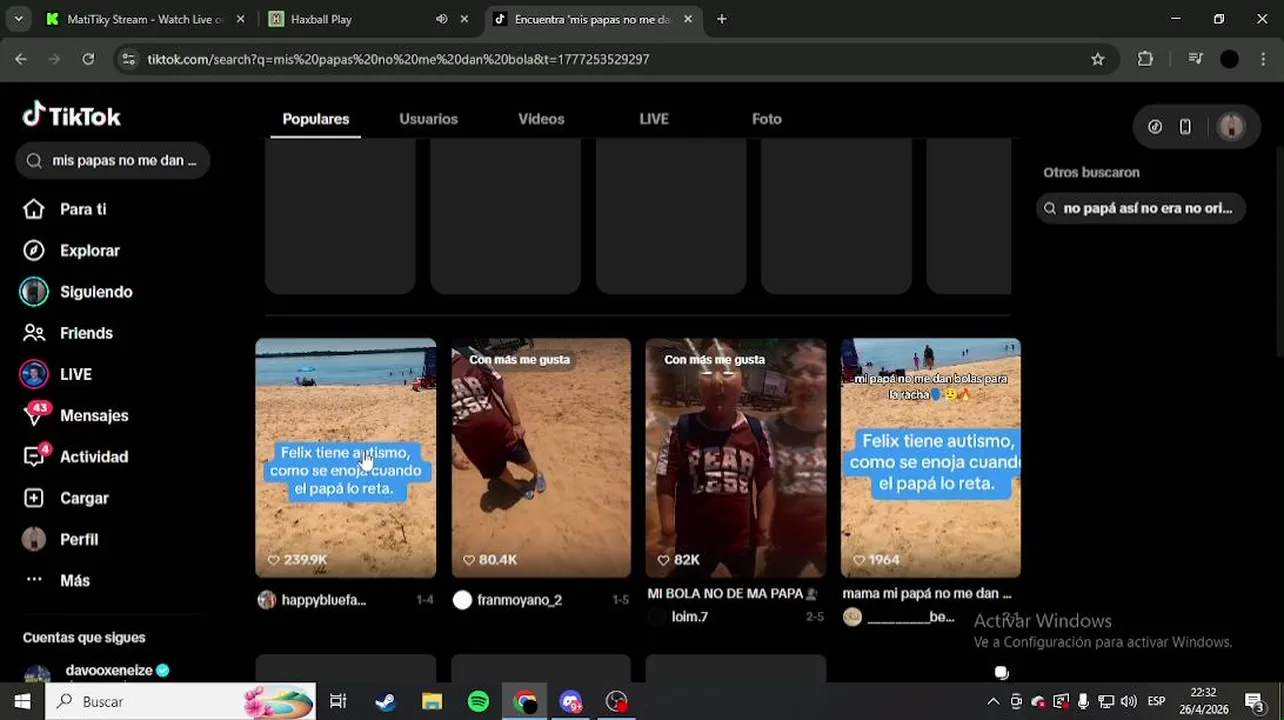View site information icon in address bar
Viewport: 1284px width, 720px height.
[x=128, y=59]
